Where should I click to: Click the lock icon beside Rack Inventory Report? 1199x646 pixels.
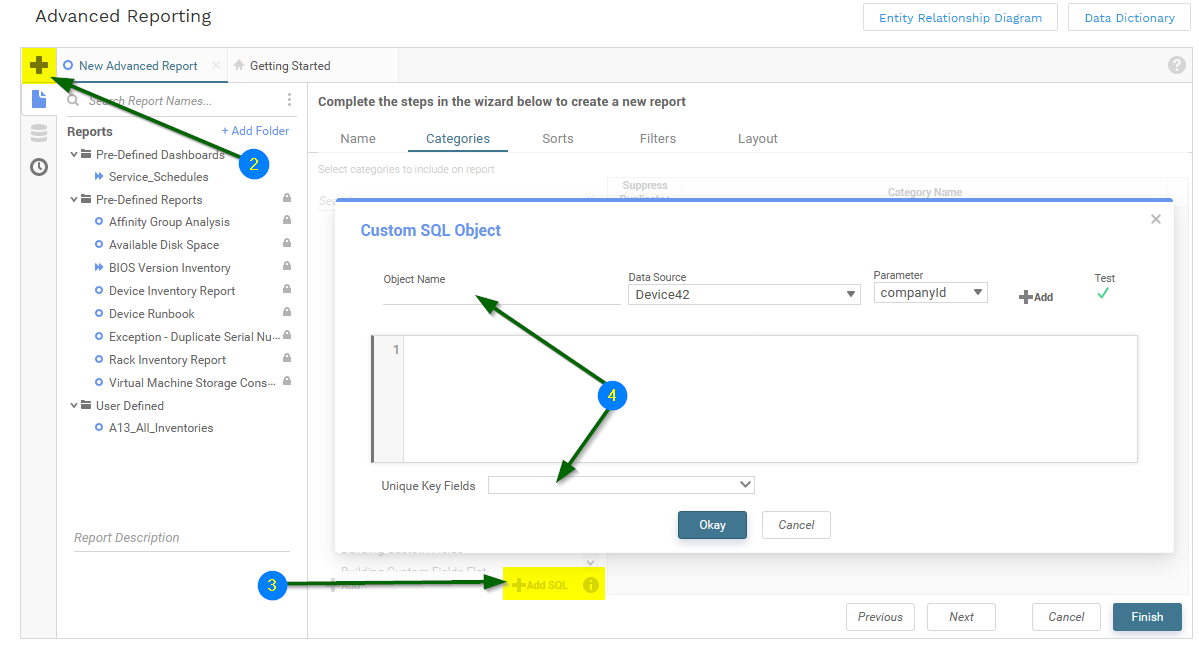(286, 359)
